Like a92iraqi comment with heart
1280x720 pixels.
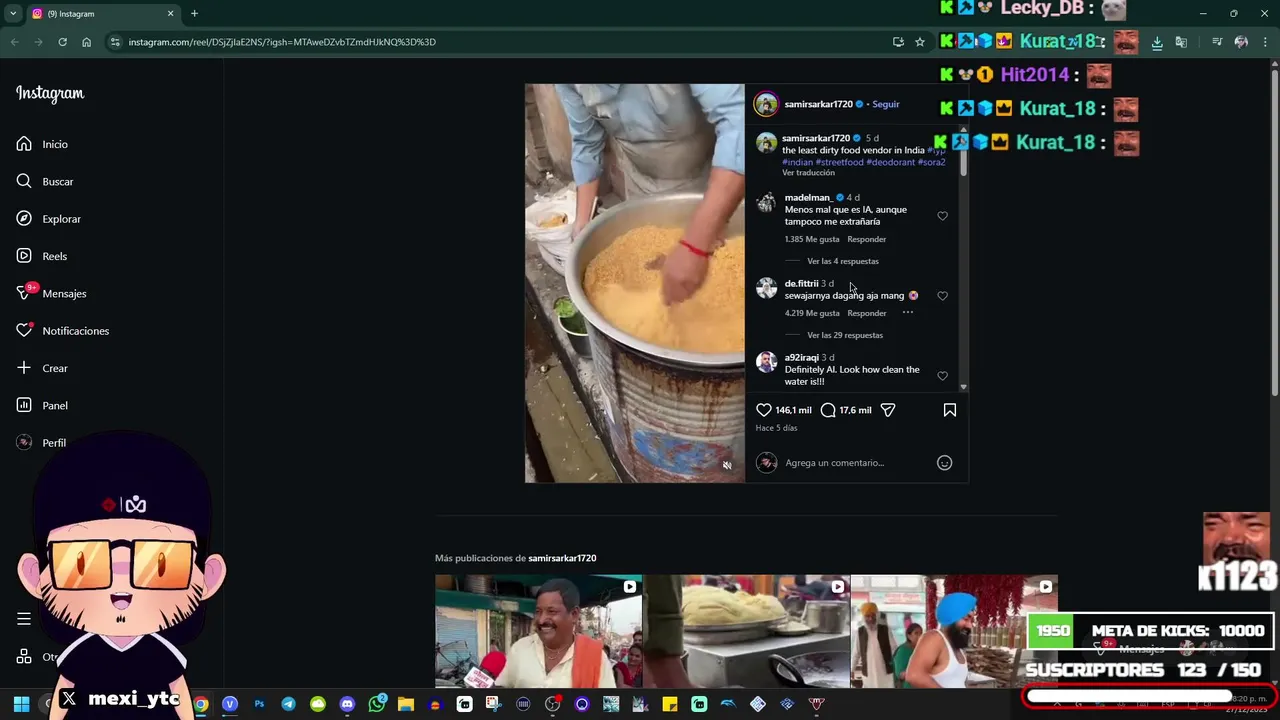[942, 376]
